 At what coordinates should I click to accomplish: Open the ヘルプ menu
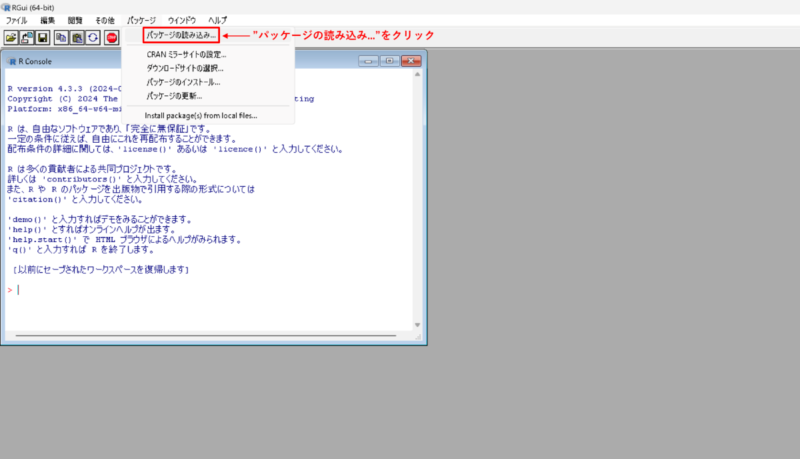(217, 20)
